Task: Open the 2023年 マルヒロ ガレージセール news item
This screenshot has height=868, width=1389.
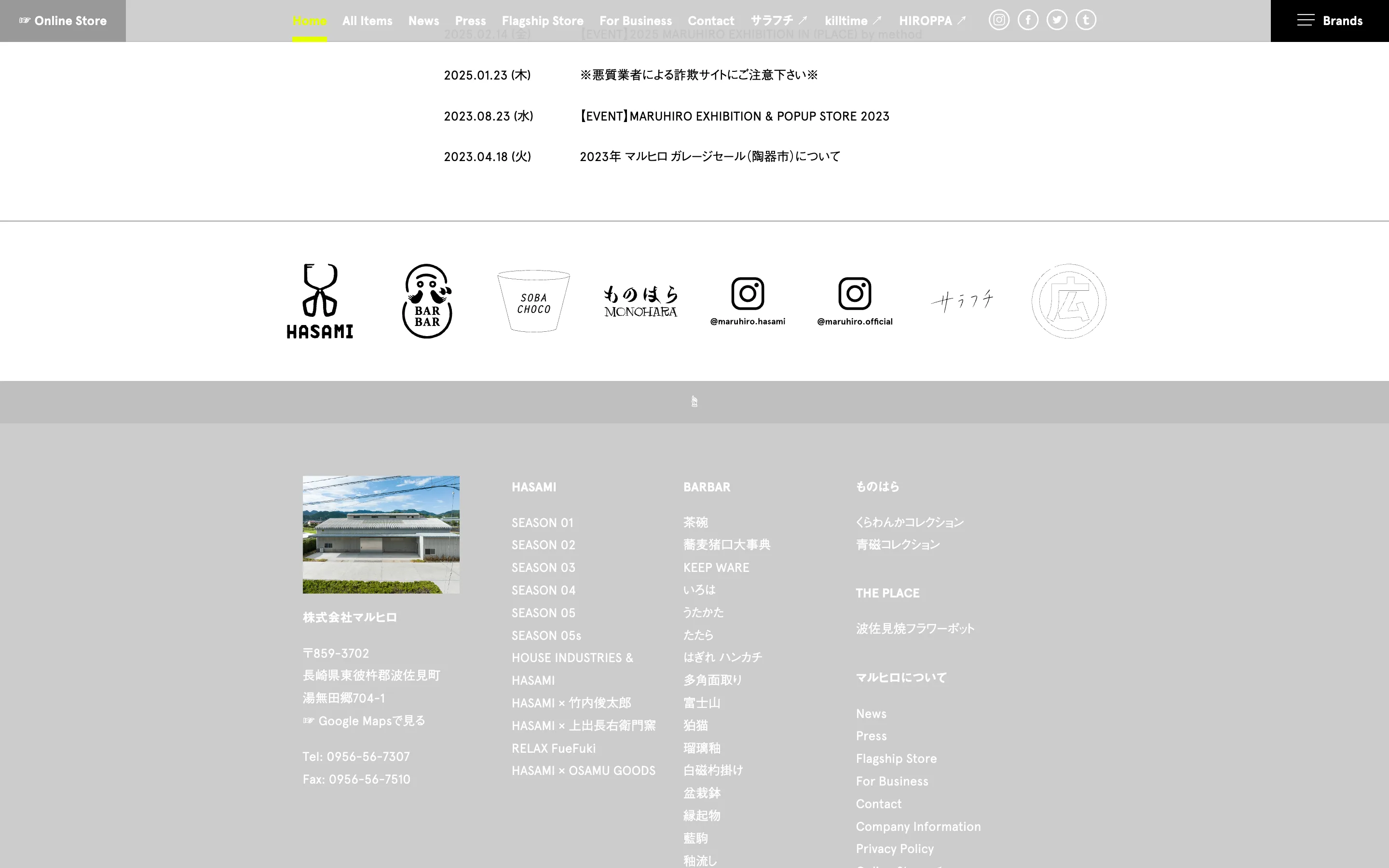Action: [x=710, y=157]
